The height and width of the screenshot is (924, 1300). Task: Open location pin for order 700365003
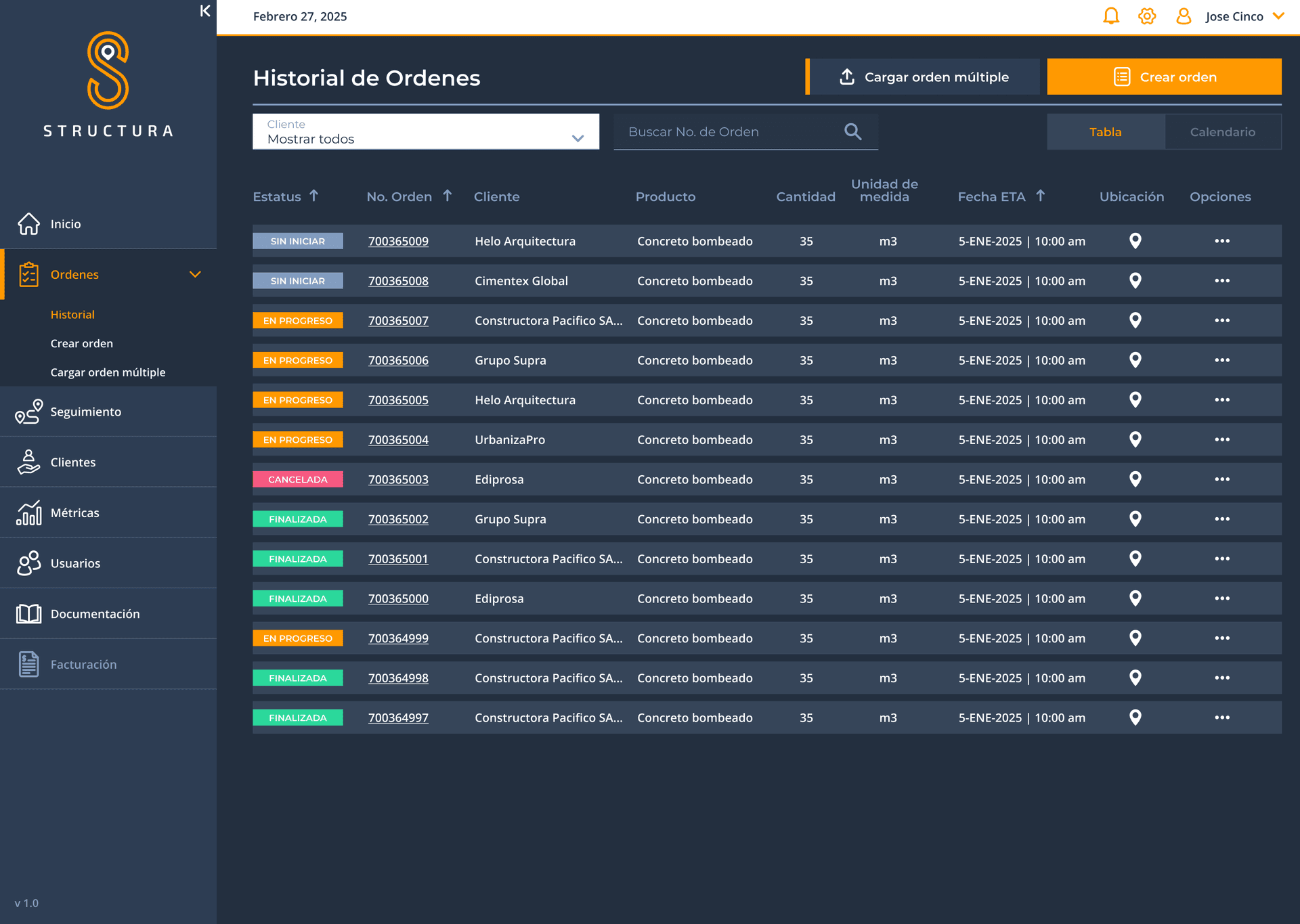coord(1135,479)
